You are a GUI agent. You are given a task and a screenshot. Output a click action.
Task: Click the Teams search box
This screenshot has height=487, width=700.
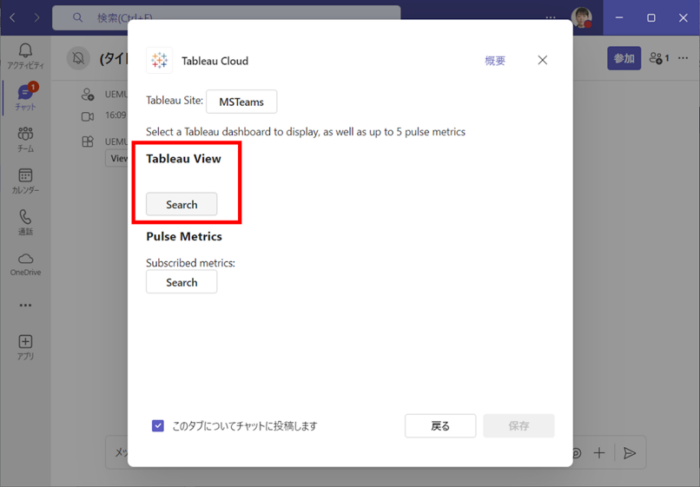pos(226,18)
